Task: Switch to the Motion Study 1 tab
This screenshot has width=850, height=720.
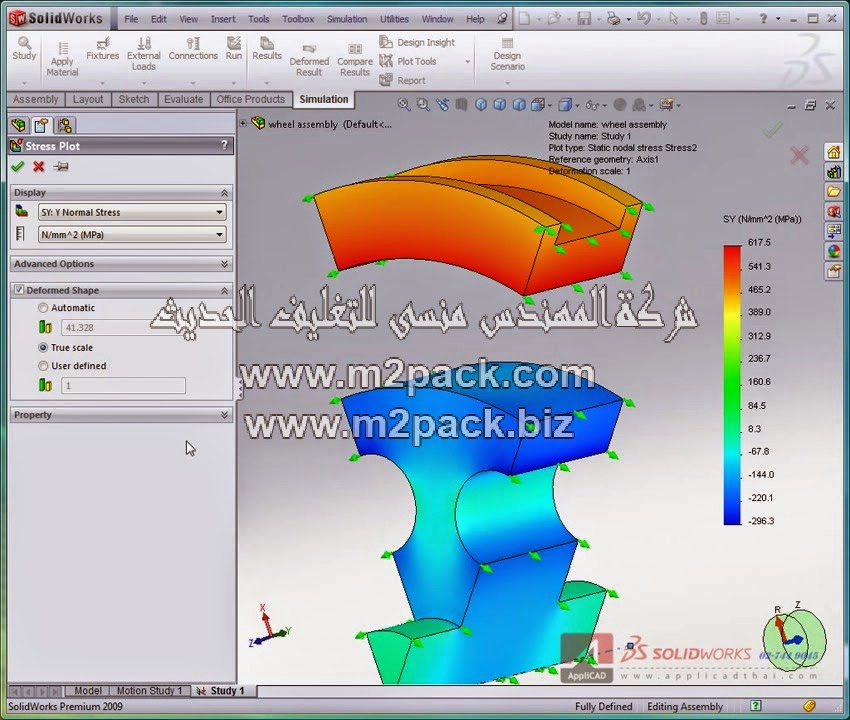Action: coord(149,691)
